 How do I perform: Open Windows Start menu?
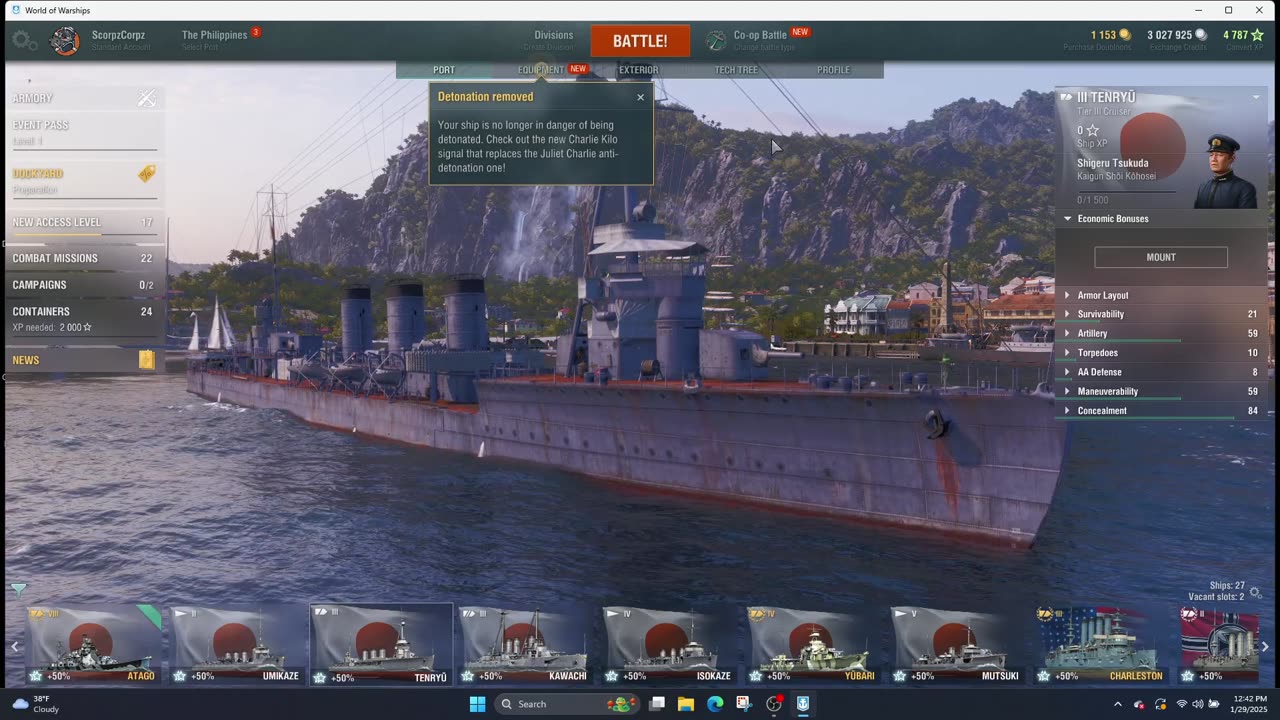(x=477, y=704)
